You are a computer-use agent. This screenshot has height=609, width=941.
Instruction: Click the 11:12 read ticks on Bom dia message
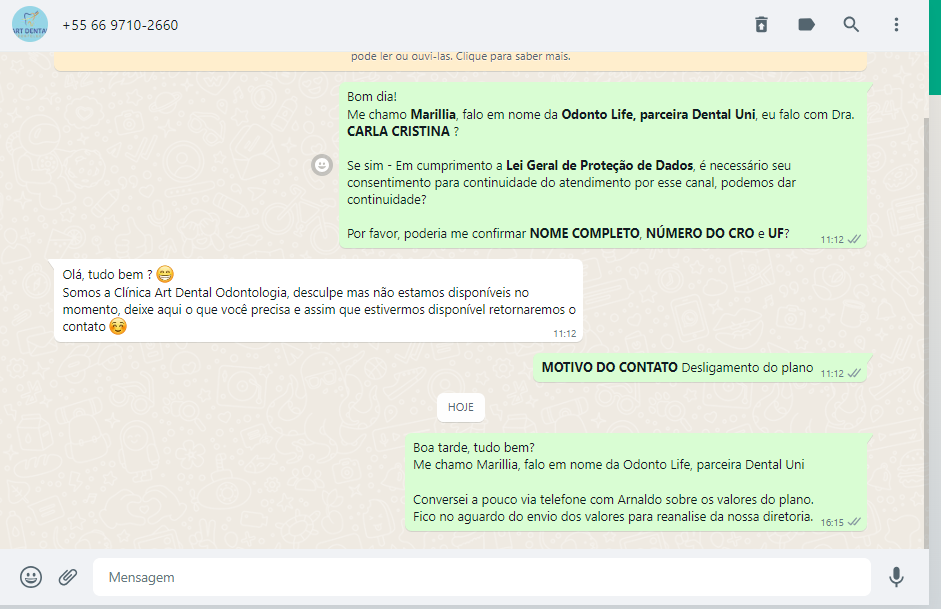[854, 239]
